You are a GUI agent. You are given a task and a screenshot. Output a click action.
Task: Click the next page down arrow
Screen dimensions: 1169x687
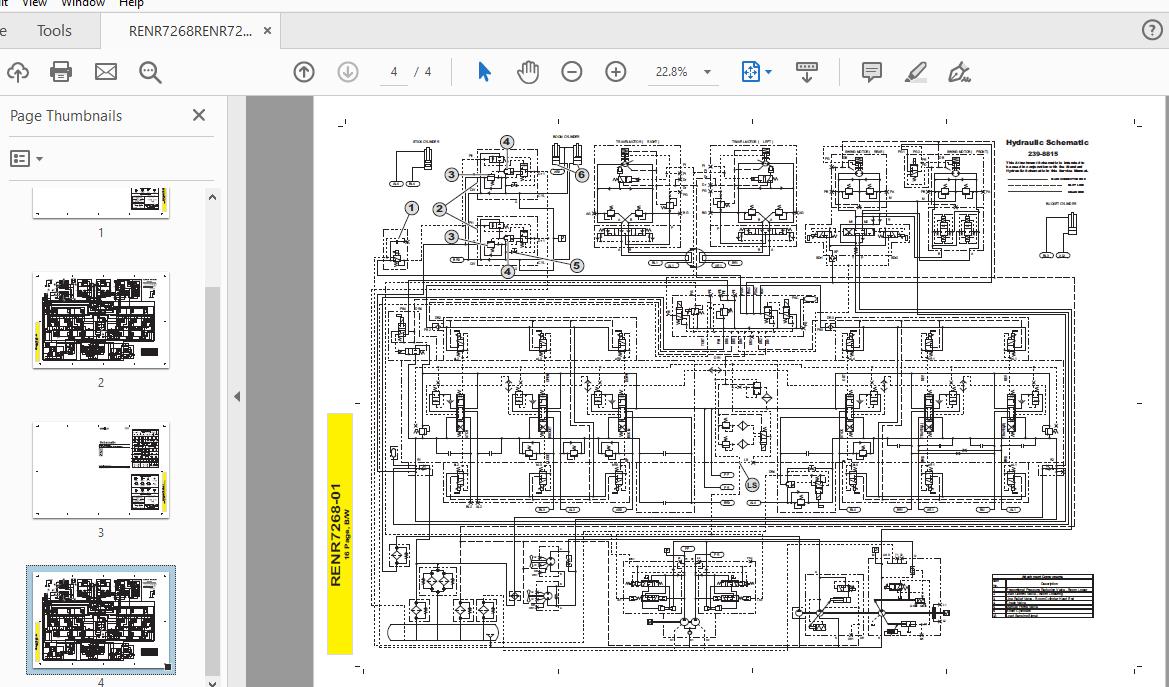click(347, 72)
